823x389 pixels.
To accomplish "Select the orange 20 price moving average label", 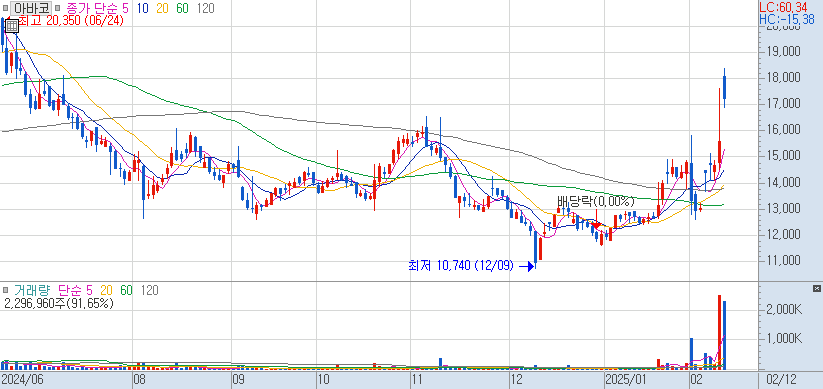I will [163, 8].
